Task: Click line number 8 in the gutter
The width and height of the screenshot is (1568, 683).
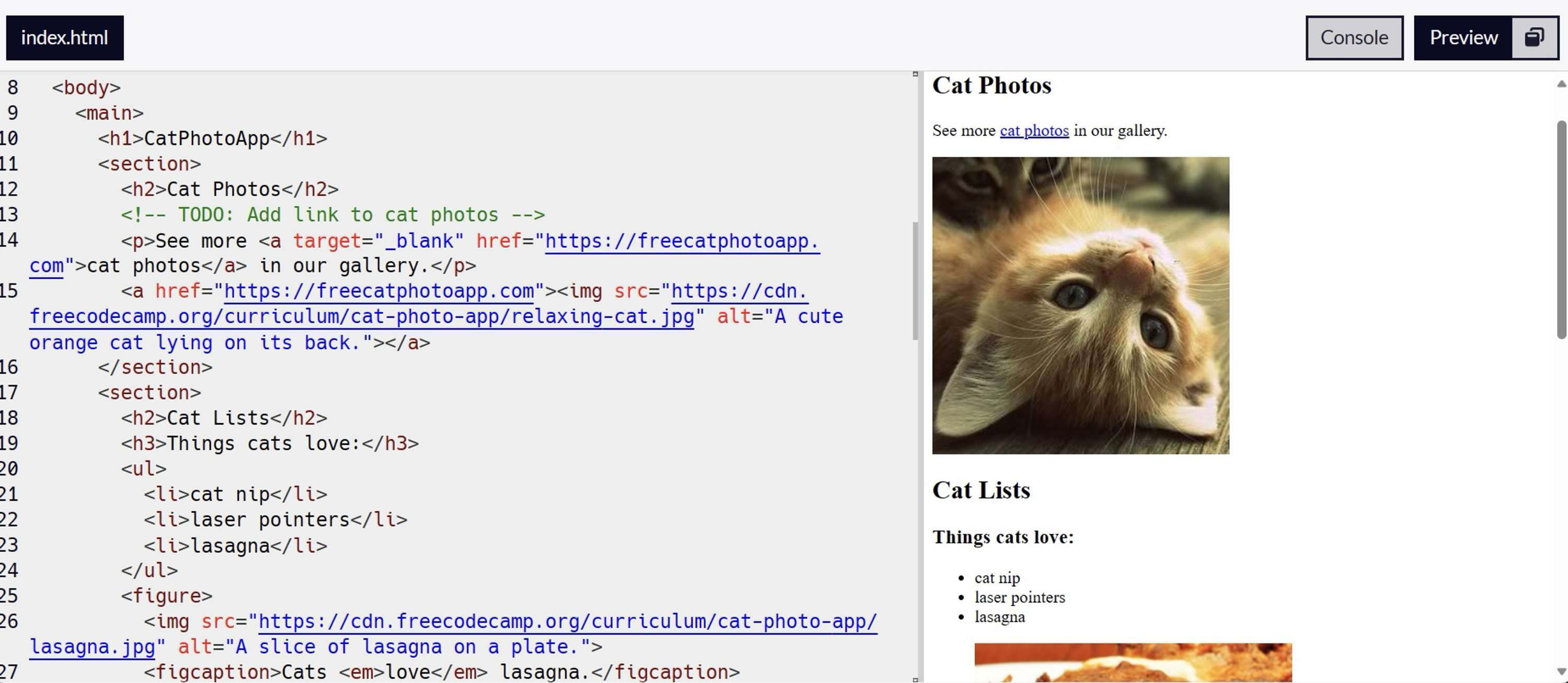Action: pos(12,88)
